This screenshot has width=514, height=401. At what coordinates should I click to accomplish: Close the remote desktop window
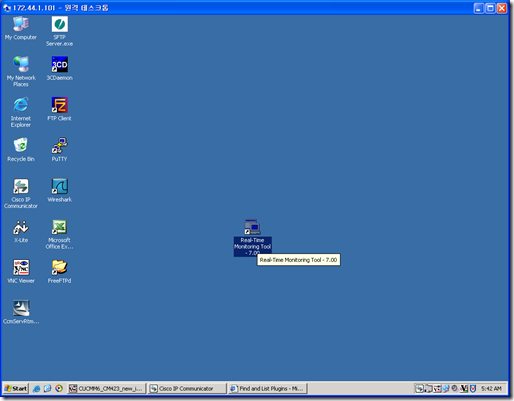(502, 8)
